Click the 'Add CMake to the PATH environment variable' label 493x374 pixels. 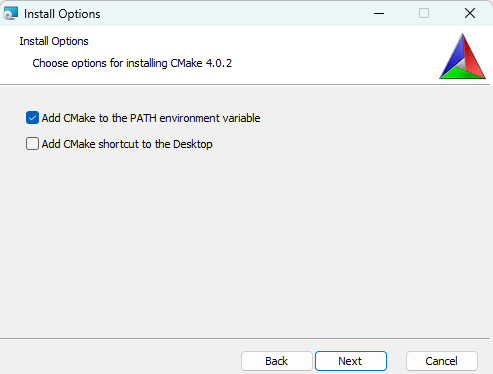tap(151, 118)
